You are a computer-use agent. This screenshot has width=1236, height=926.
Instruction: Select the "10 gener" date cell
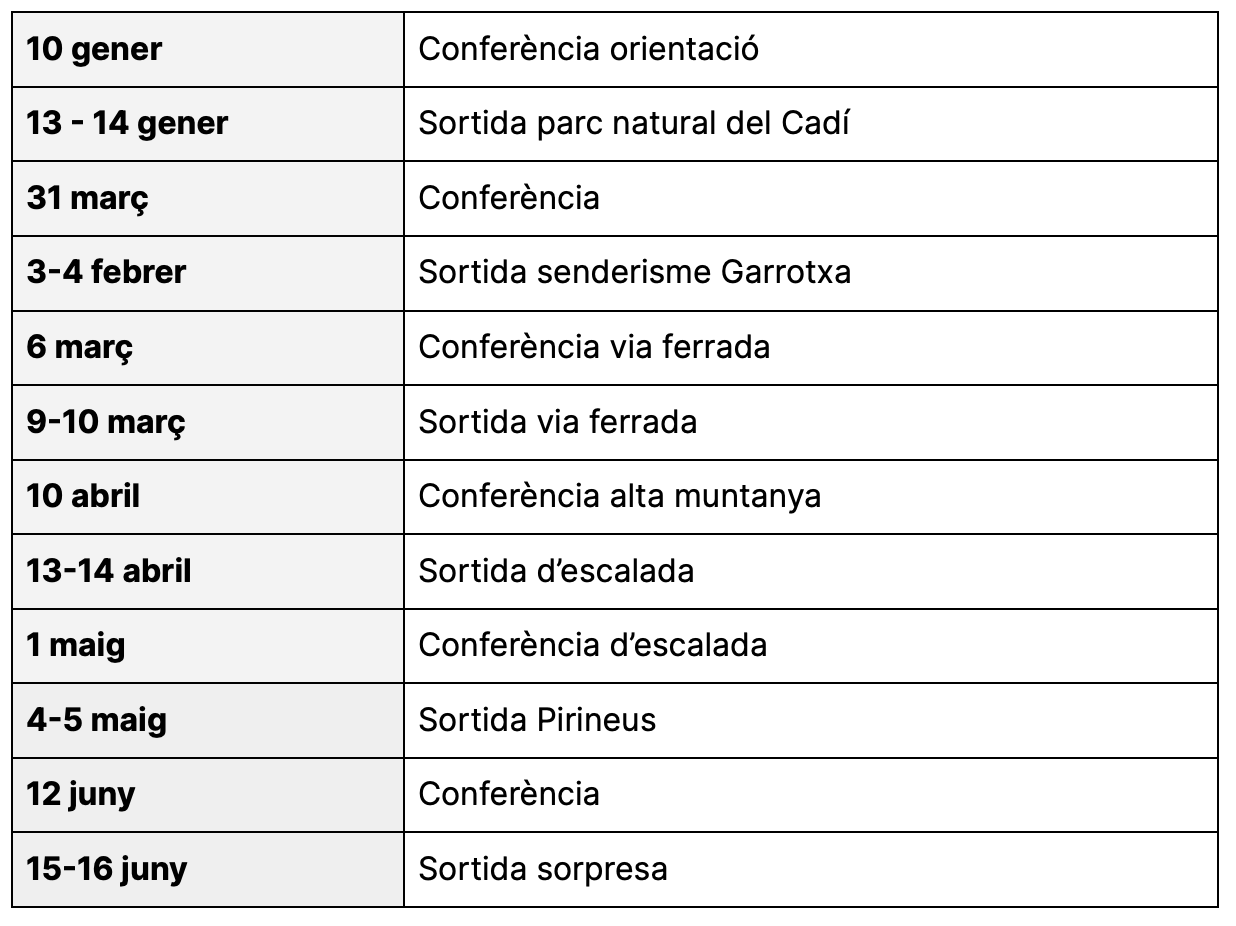(208, 49)
